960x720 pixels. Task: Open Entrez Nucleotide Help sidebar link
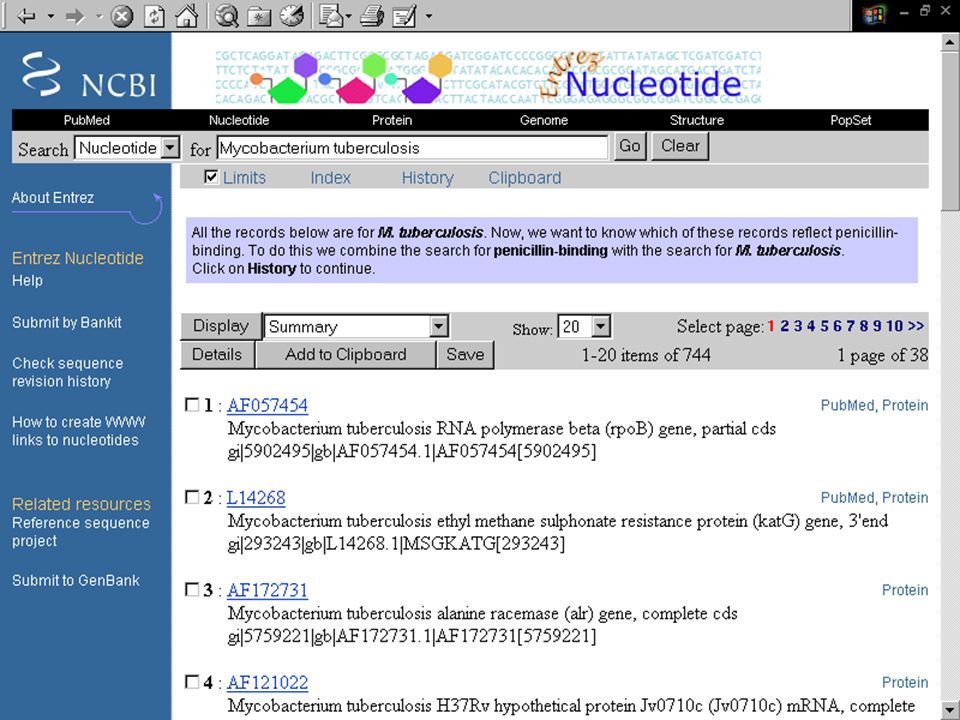coord(28,280)
